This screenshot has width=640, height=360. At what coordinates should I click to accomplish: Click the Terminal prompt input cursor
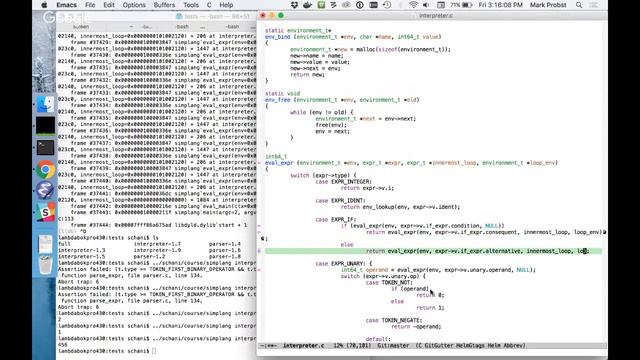(x=154, y=351)
